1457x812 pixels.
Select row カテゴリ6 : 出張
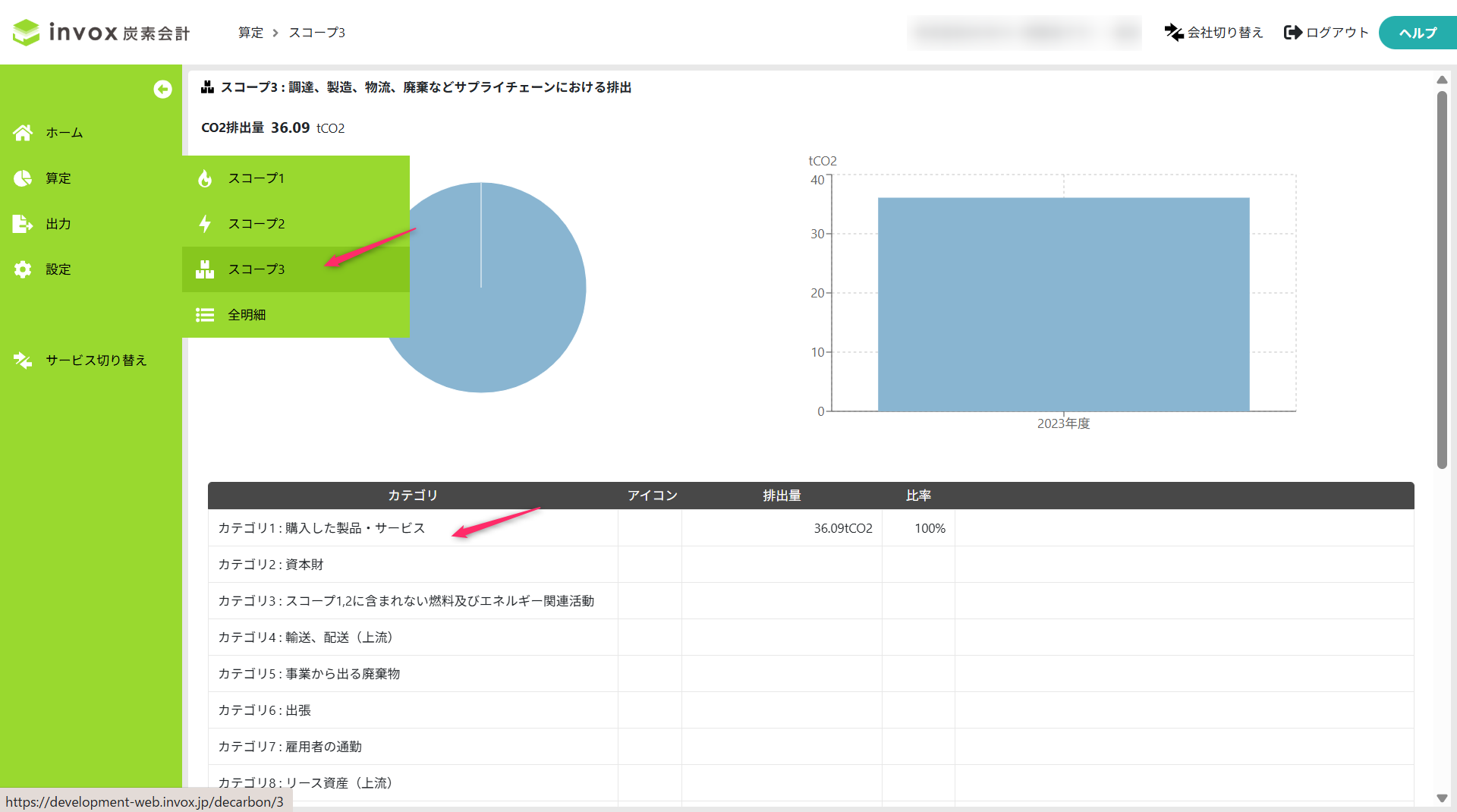coord(810,710)
